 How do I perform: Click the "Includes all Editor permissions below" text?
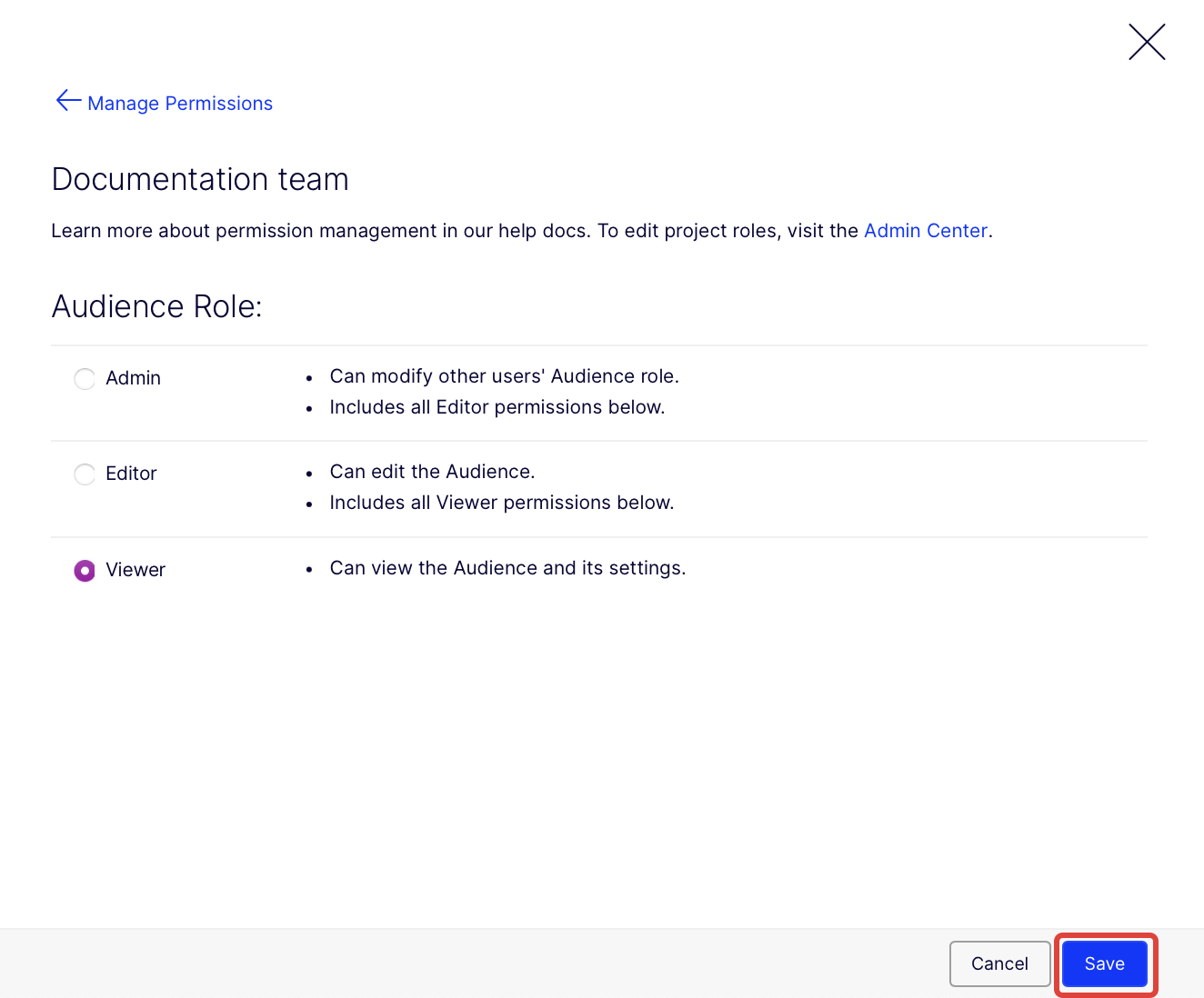point(497,407)
